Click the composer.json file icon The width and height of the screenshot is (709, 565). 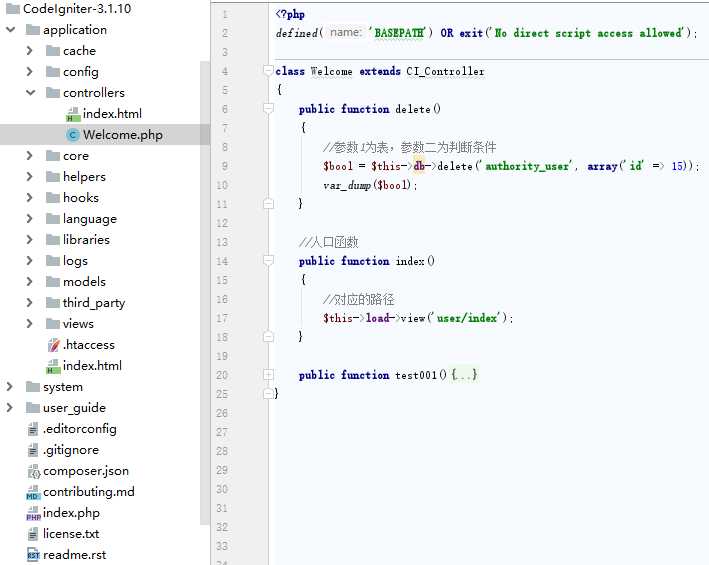tap(33, 471)
